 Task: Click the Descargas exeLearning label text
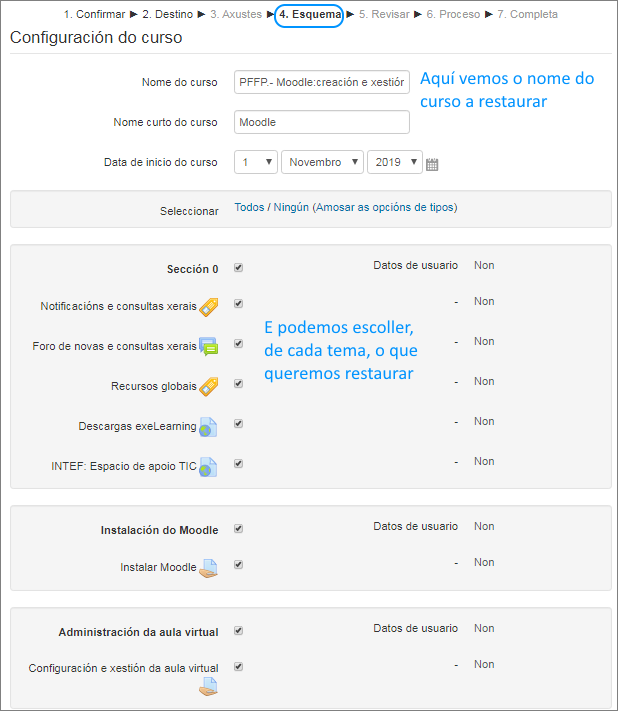tap(137, 426)
